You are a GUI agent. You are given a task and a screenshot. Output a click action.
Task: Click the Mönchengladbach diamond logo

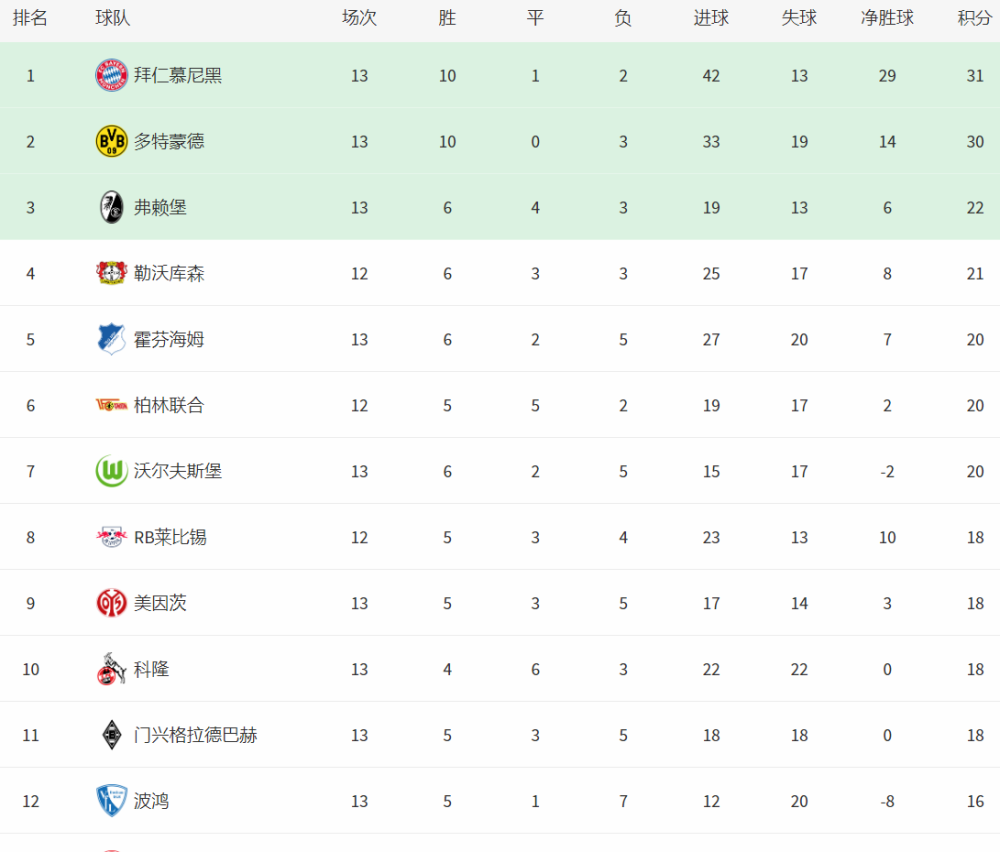point(112,735)
